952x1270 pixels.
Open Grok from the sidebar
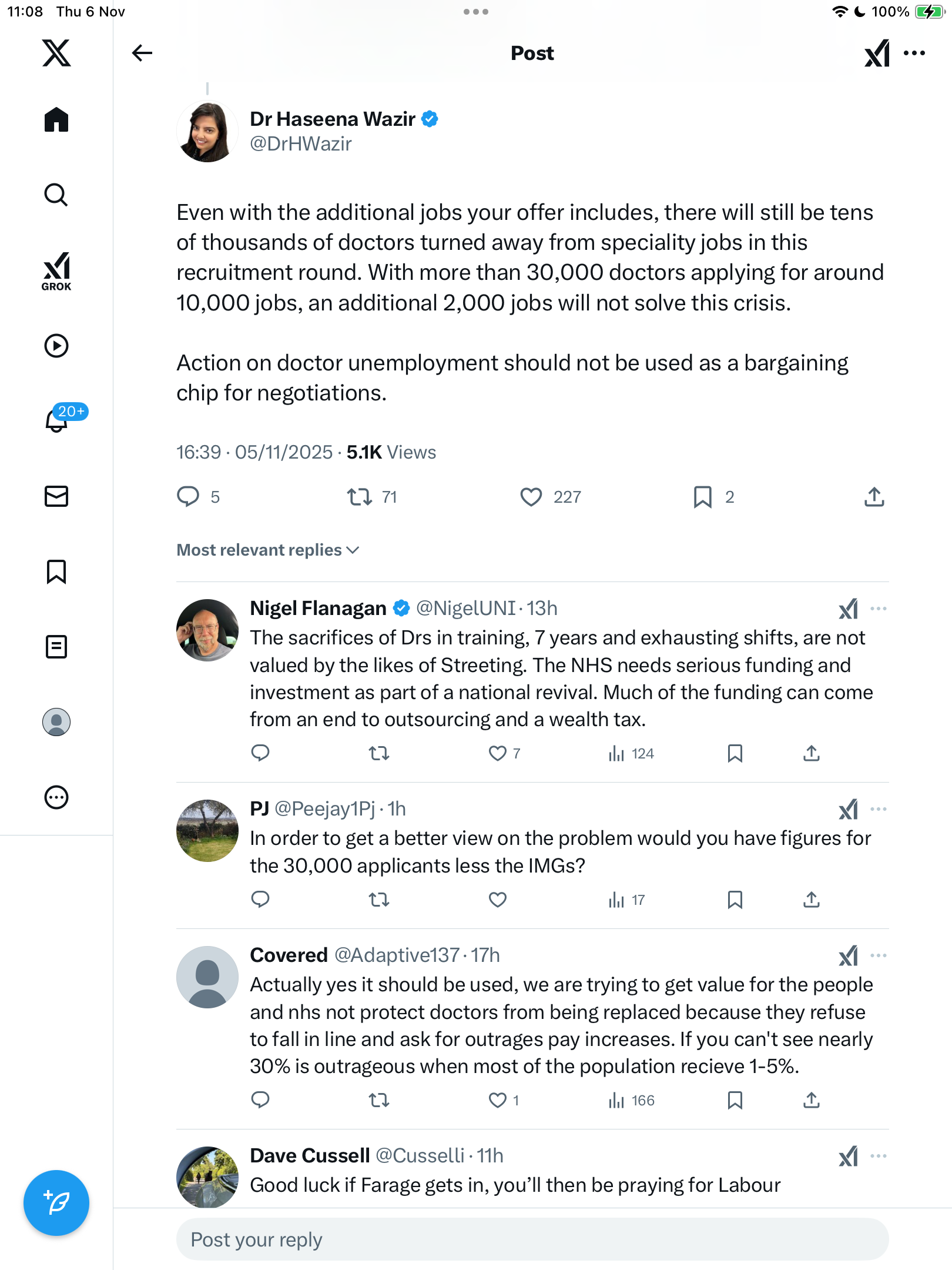click(56, 271)
